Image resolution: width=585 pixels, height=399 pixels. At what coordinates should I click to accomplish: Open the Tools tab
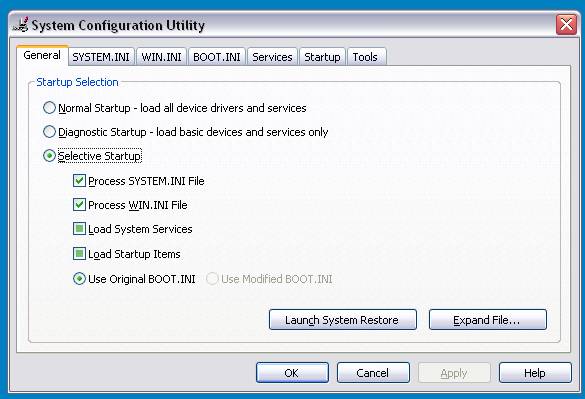tap(366, 57)
